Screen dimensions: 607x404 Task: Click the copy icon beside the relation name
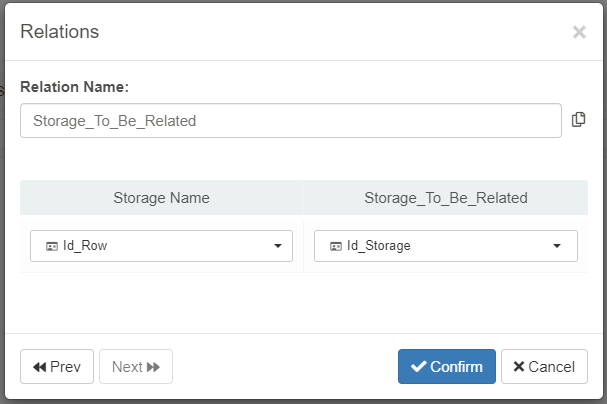(x=578, y=120)
